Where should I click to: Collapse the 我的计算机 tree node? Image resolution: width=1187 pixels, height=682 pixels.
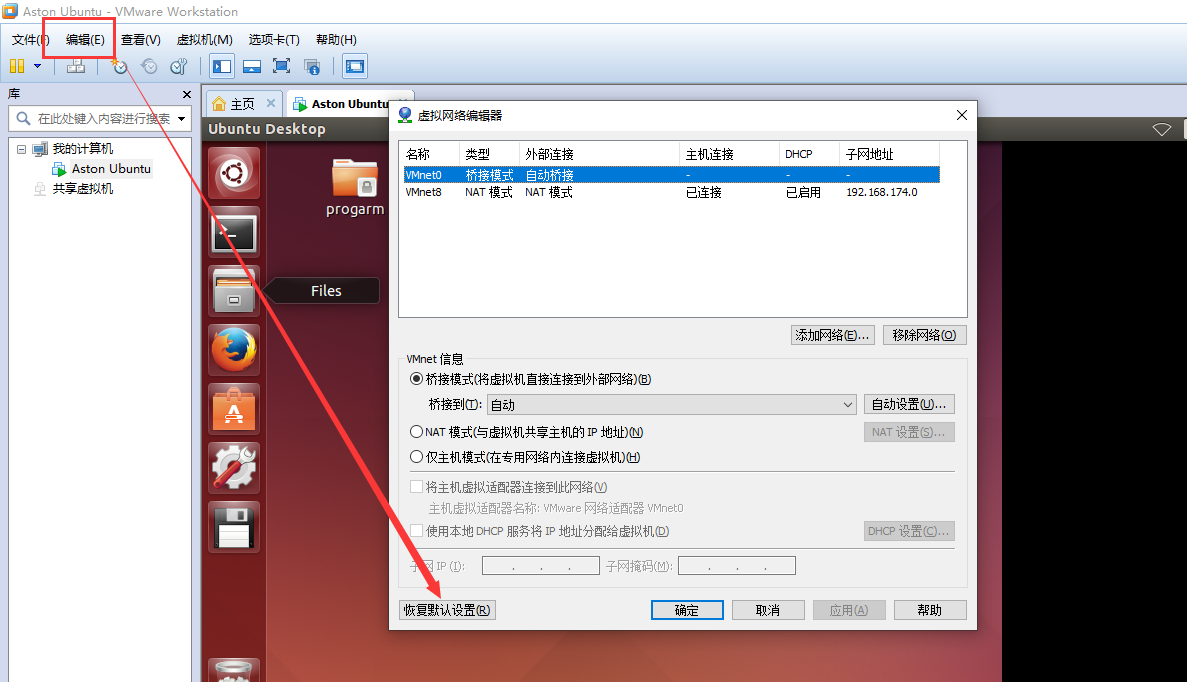click(22, 149)
